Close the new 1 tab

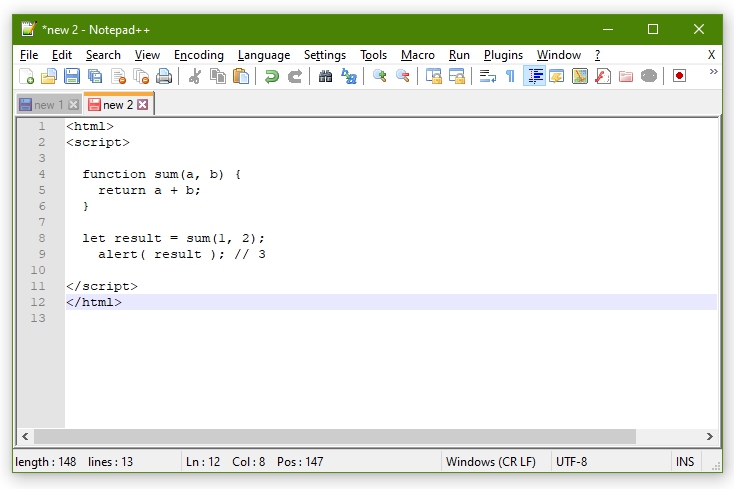coord(73,105)
